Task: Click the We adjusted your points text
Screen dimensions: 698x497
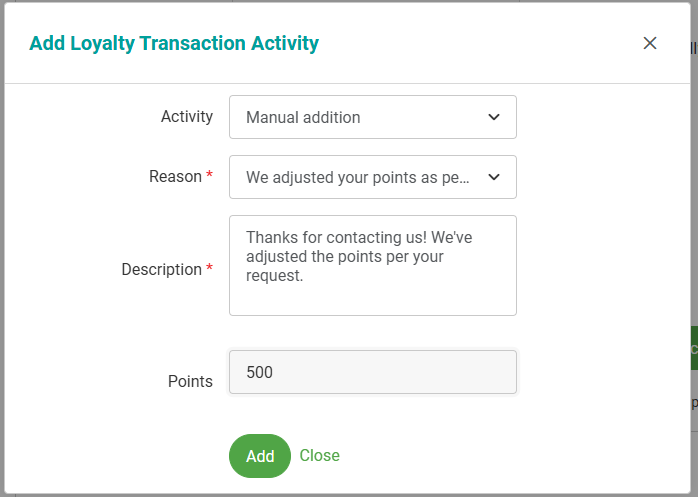Action: [357, 177]
